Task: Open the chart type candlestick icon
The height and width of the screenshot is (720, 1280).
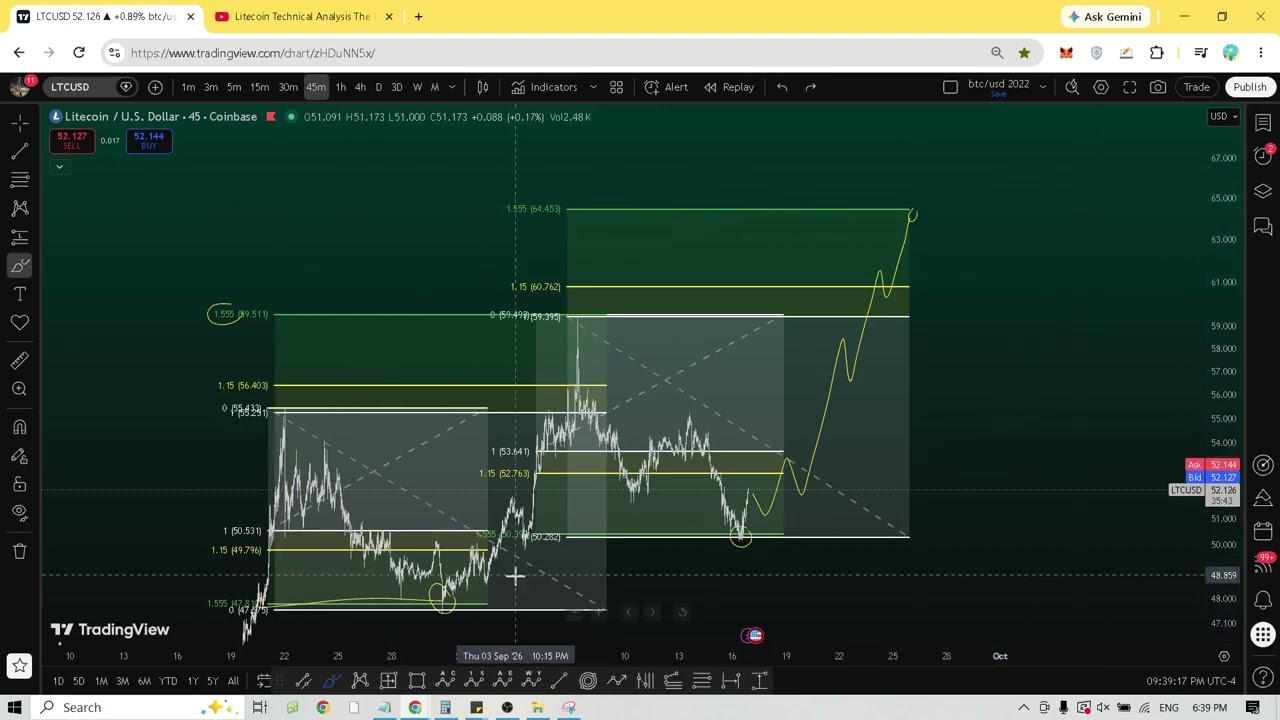Action: (x=482, y=87)
